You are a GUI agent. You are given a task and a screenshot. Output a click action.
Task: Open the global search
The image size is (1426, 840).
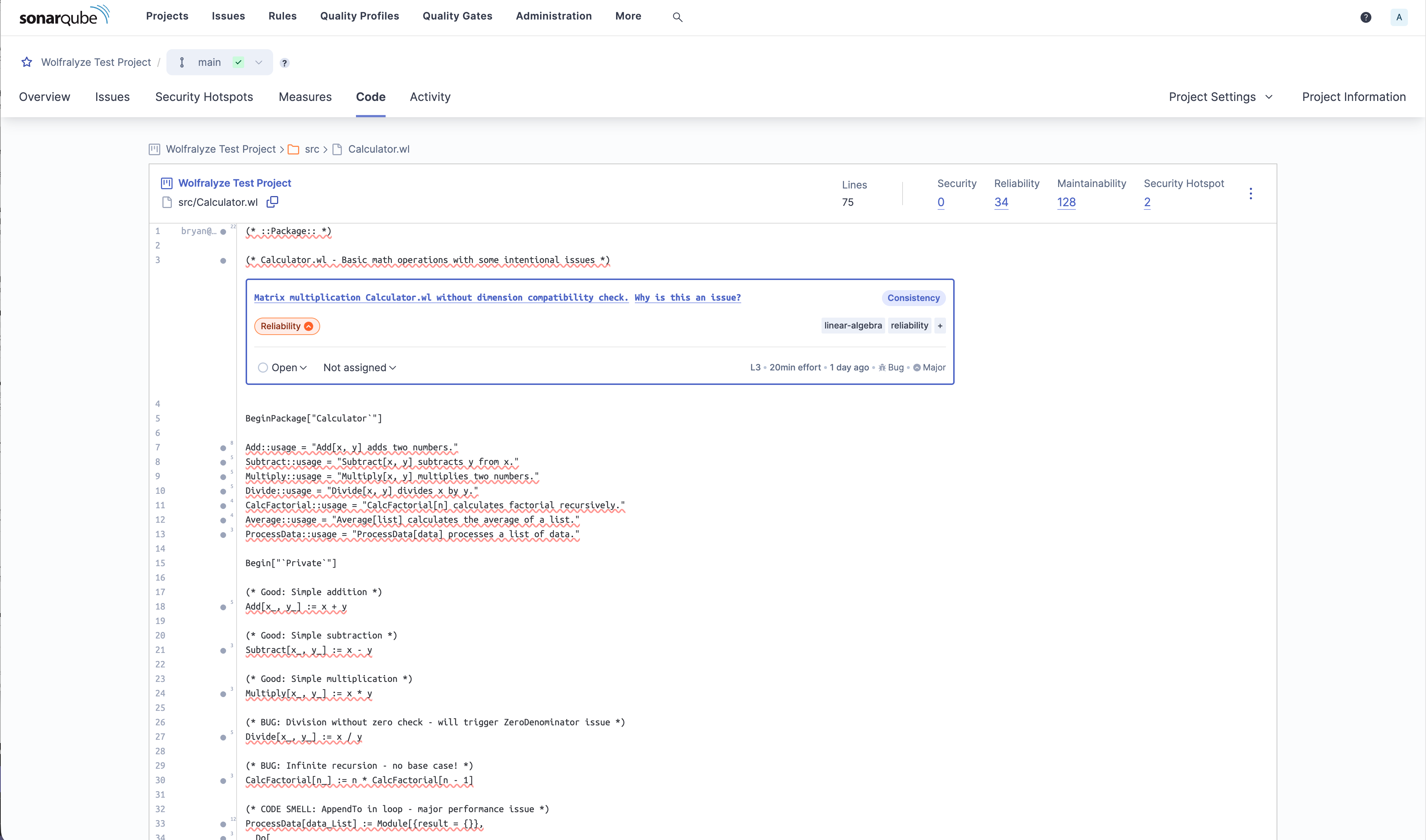coord(678,17)
